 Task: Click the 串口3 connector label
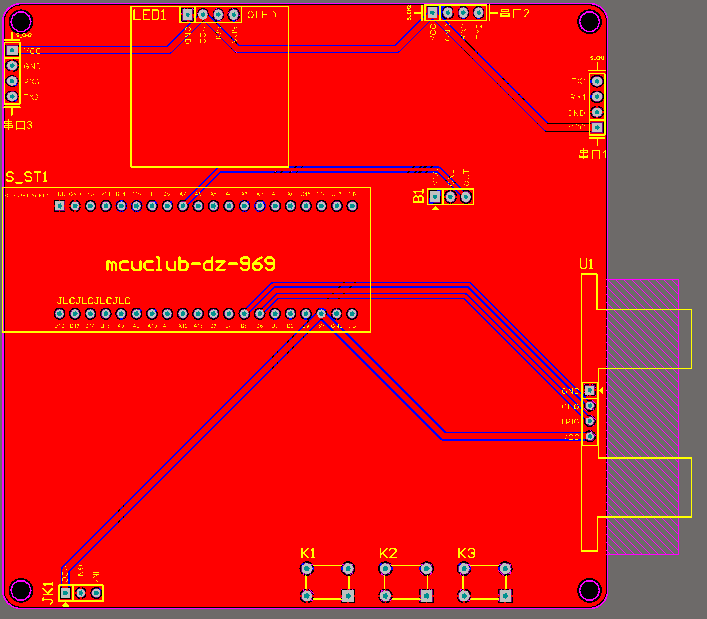[18, 125]
